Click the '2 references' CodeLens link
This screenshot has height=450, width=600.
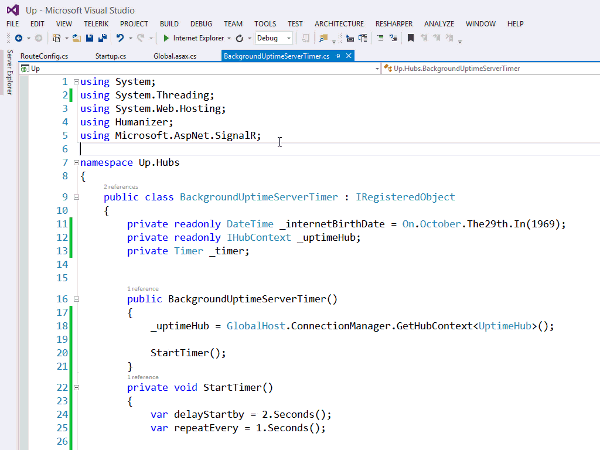(x=120, y=187)
